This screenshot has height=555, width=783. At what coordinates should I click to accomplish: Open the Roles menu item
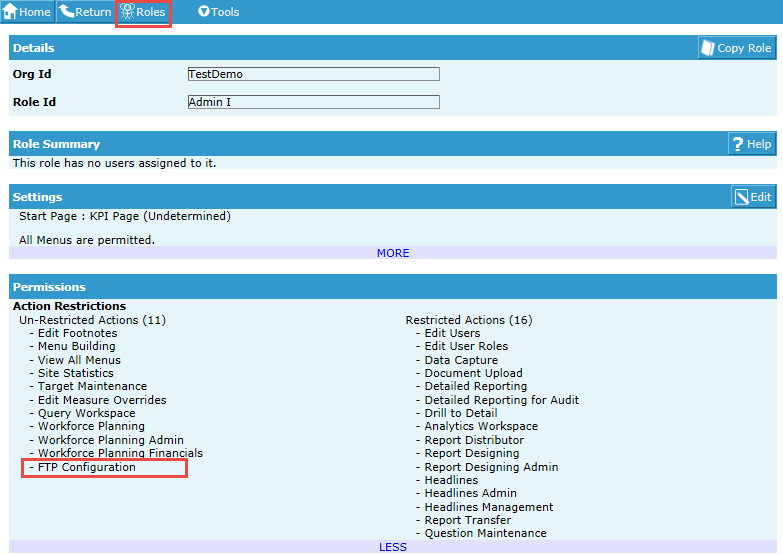pyautogui.click(x=143, y=11)
